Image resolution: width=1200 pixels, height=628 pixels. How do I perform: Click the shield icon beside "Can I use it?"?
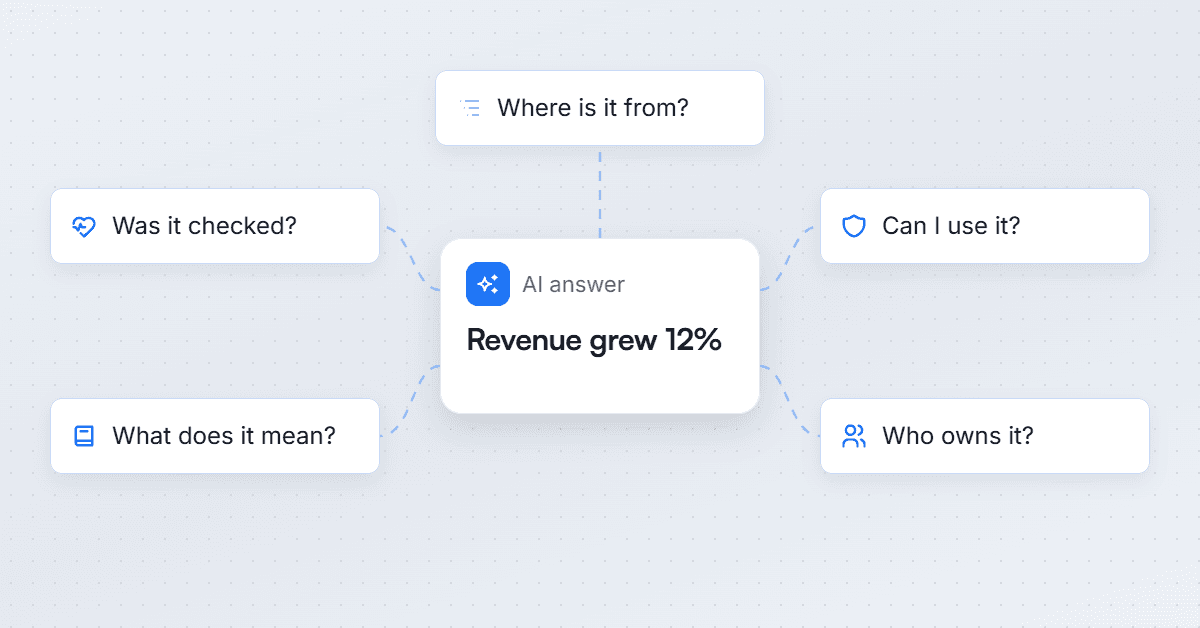854,226
